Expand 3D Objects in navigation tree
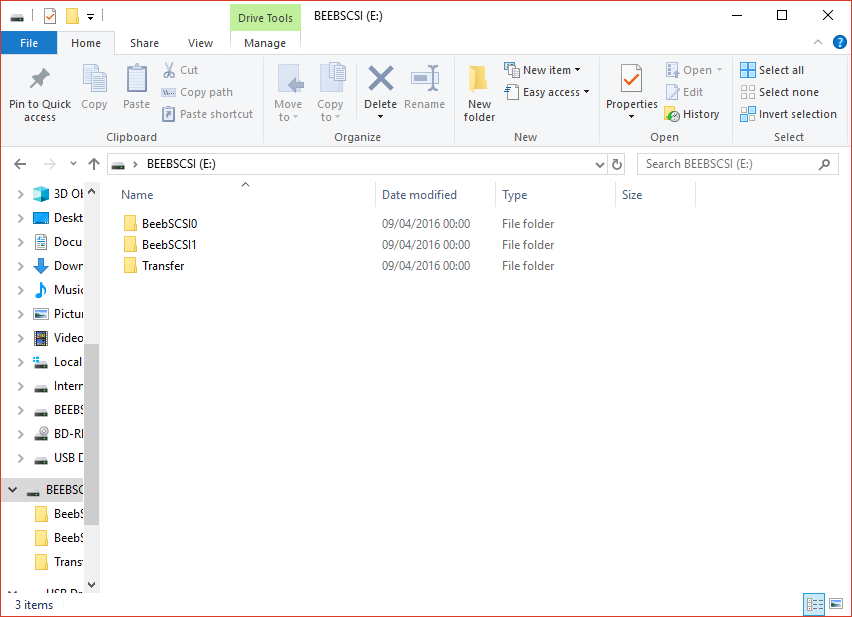Image resolution: width=852 pixels, height=617 pixels. tap(20, 194)
